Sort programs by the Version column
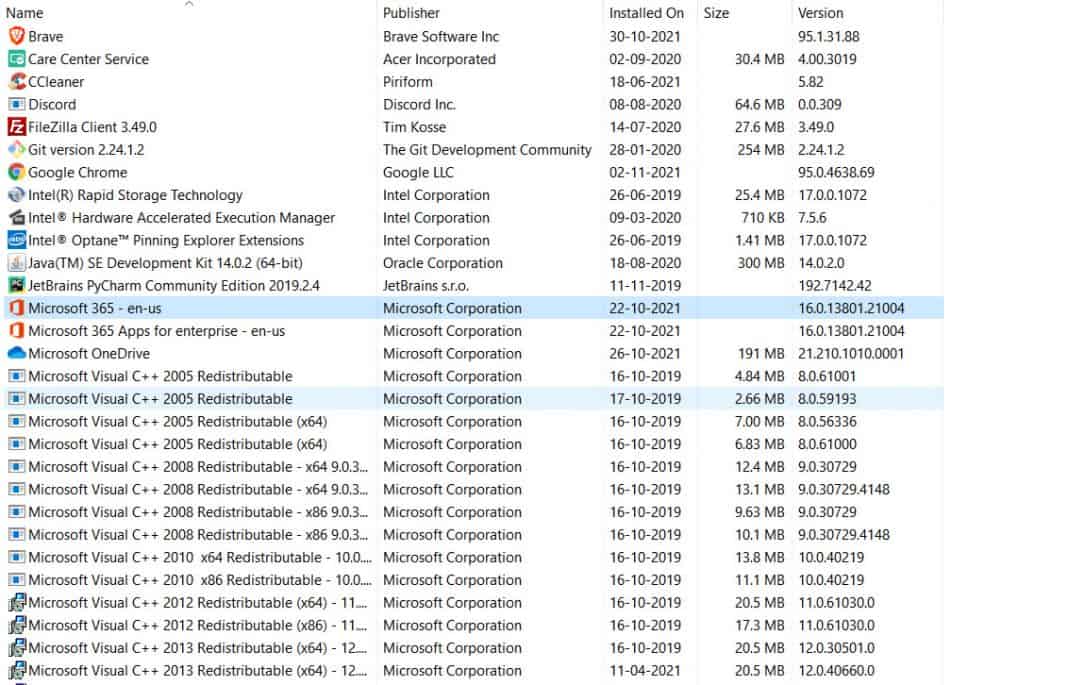Image resolution: width=1068 pixels, height=685 pixels. pyautogui.click(x=820, y=12)
